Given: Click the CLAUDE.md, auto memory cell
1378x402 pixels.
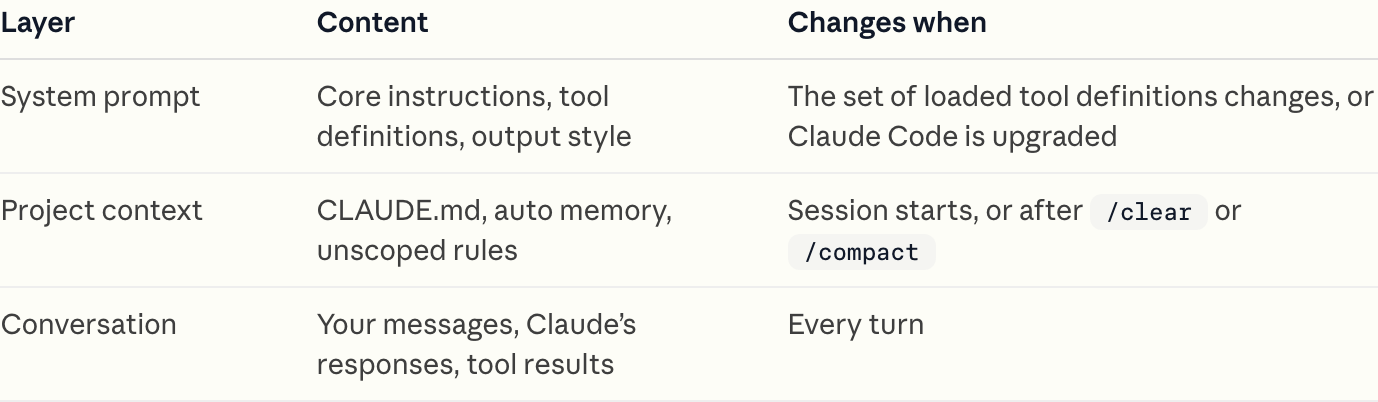Looking at the screenshot, I should (x=494, y=211).
